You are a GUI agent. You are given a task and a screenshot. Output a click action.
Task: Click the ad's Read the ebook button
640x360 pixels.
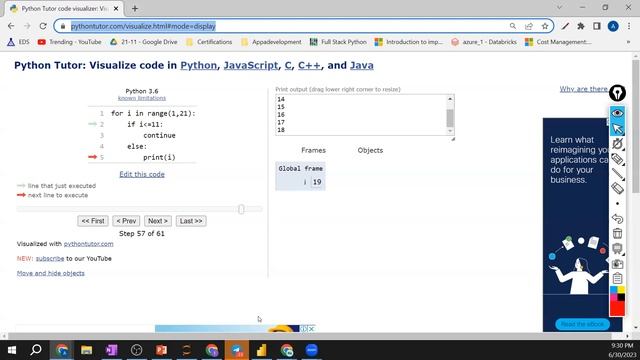pyautogui.click(x=582, y=324)
